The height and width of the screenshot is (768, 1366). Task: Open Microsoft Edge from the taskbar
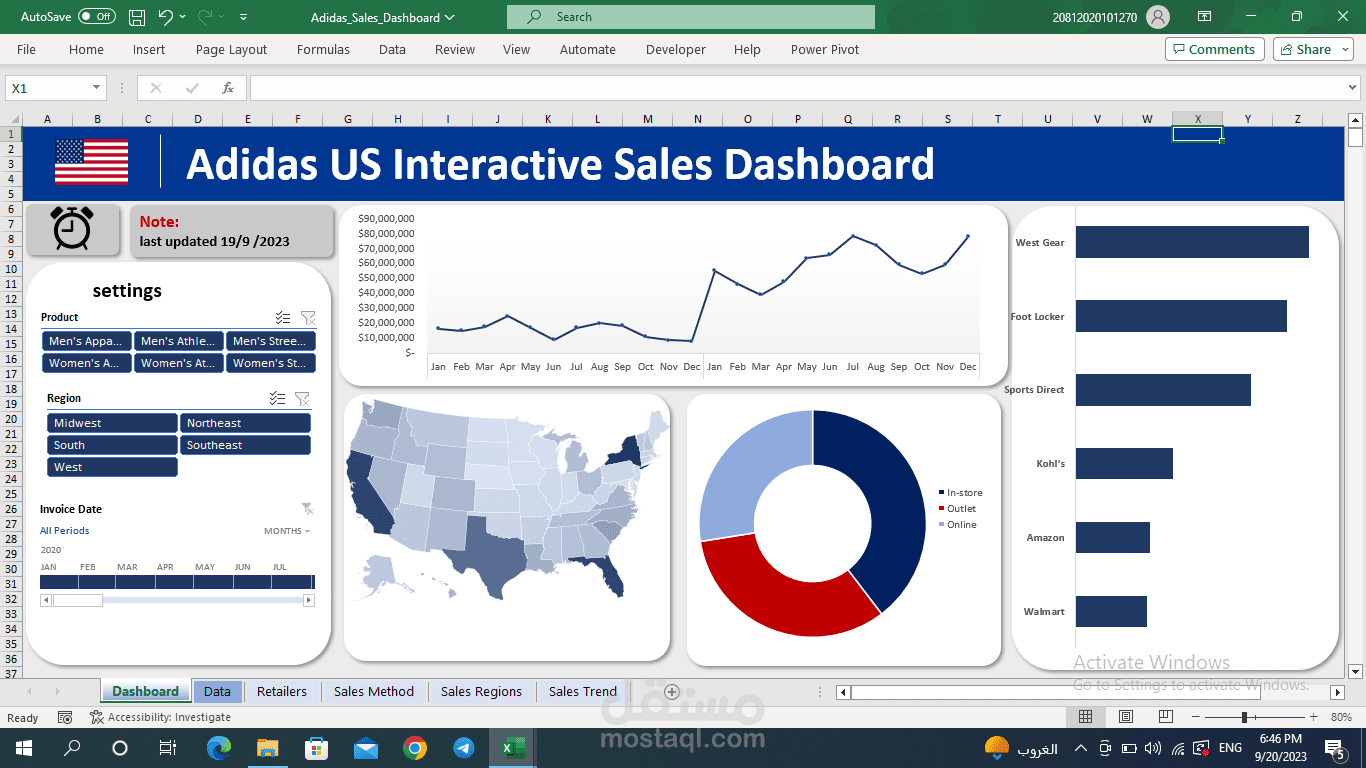(x=218, y=748)
